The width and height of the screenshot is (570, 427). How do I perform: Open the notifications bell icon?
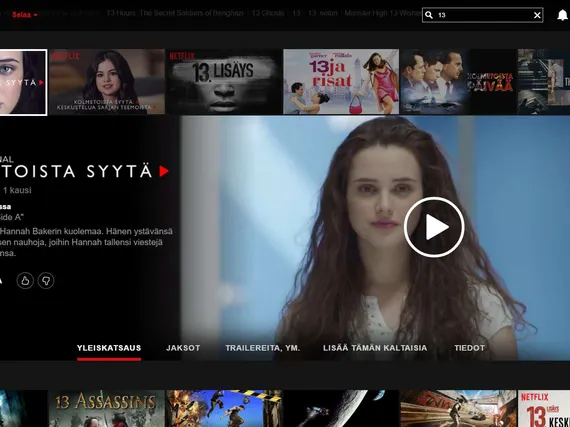(562, 15)
